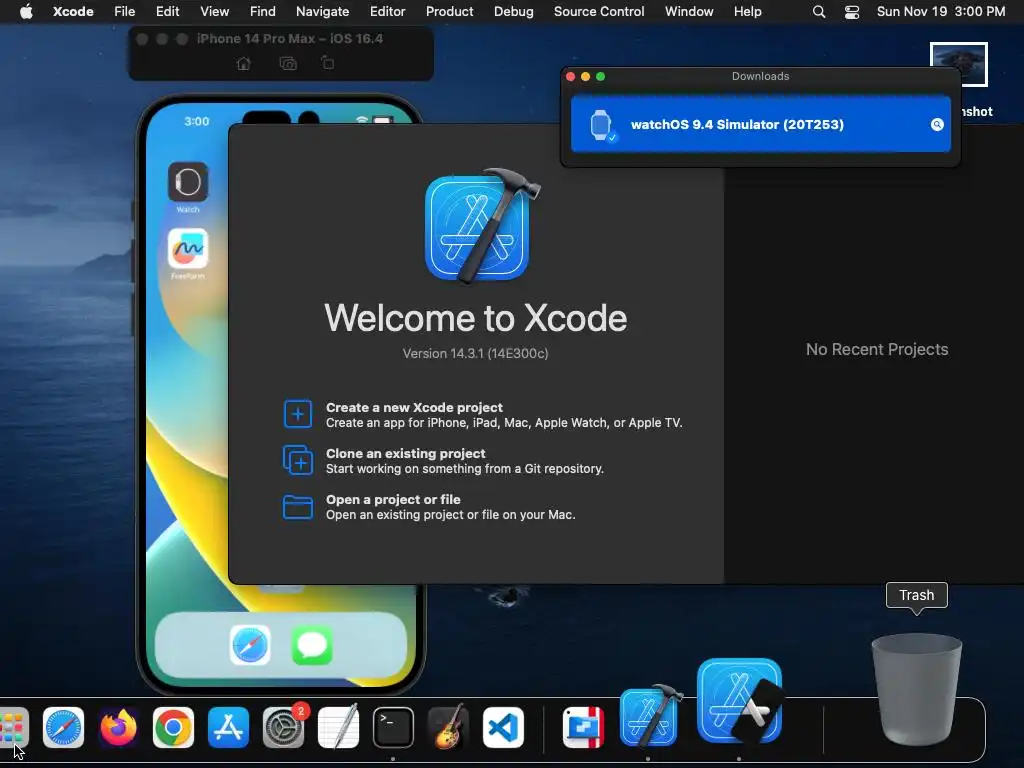Open the Apple menu
Screen dimensions: 1024x768
pos(26,11)
